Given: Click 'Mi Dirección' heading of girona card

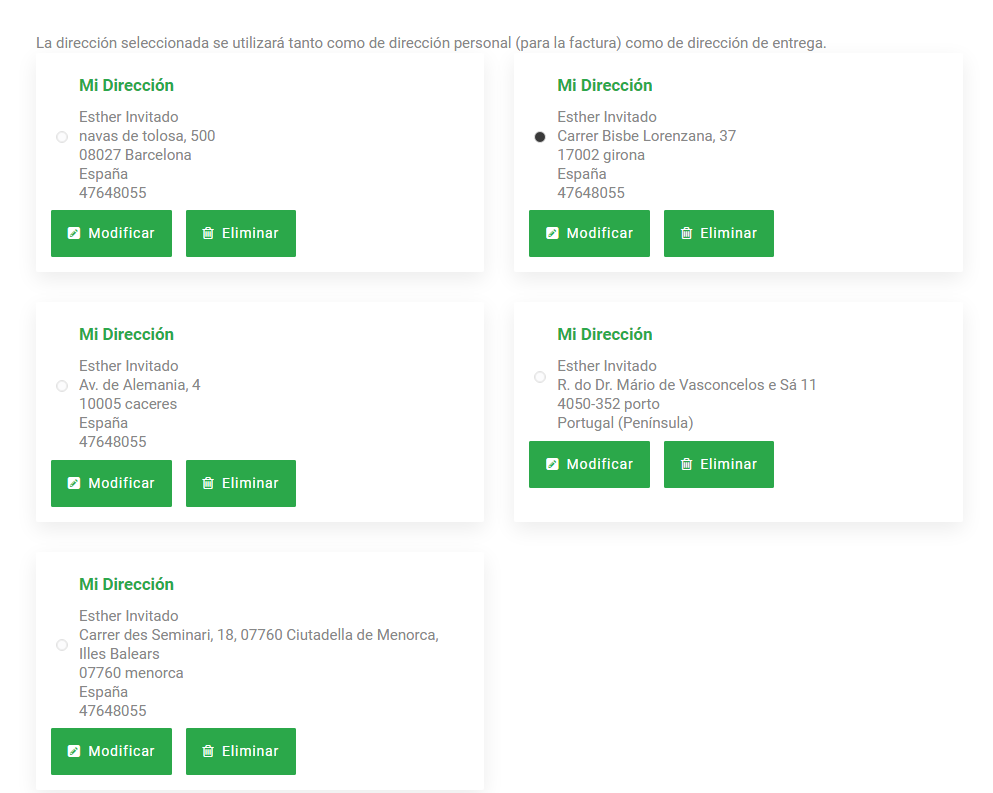Looking at the screenshot, I should 605,86.
